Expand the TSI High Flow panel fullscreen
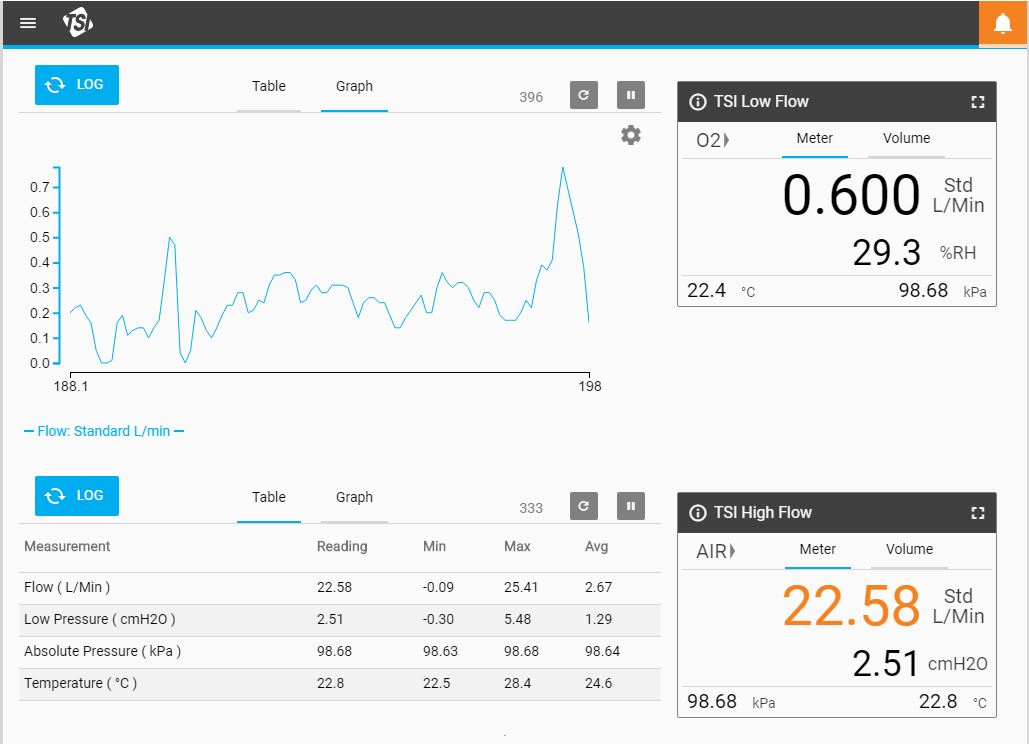 click(x=977, y=513)
